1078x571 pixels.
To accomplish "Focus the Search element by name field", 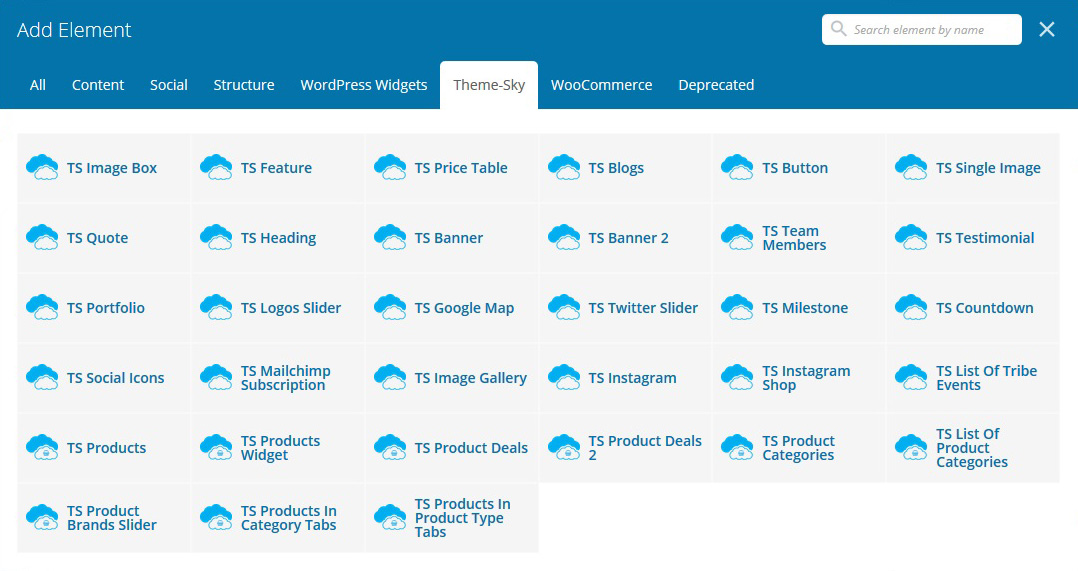I will [x=921, y=30].
